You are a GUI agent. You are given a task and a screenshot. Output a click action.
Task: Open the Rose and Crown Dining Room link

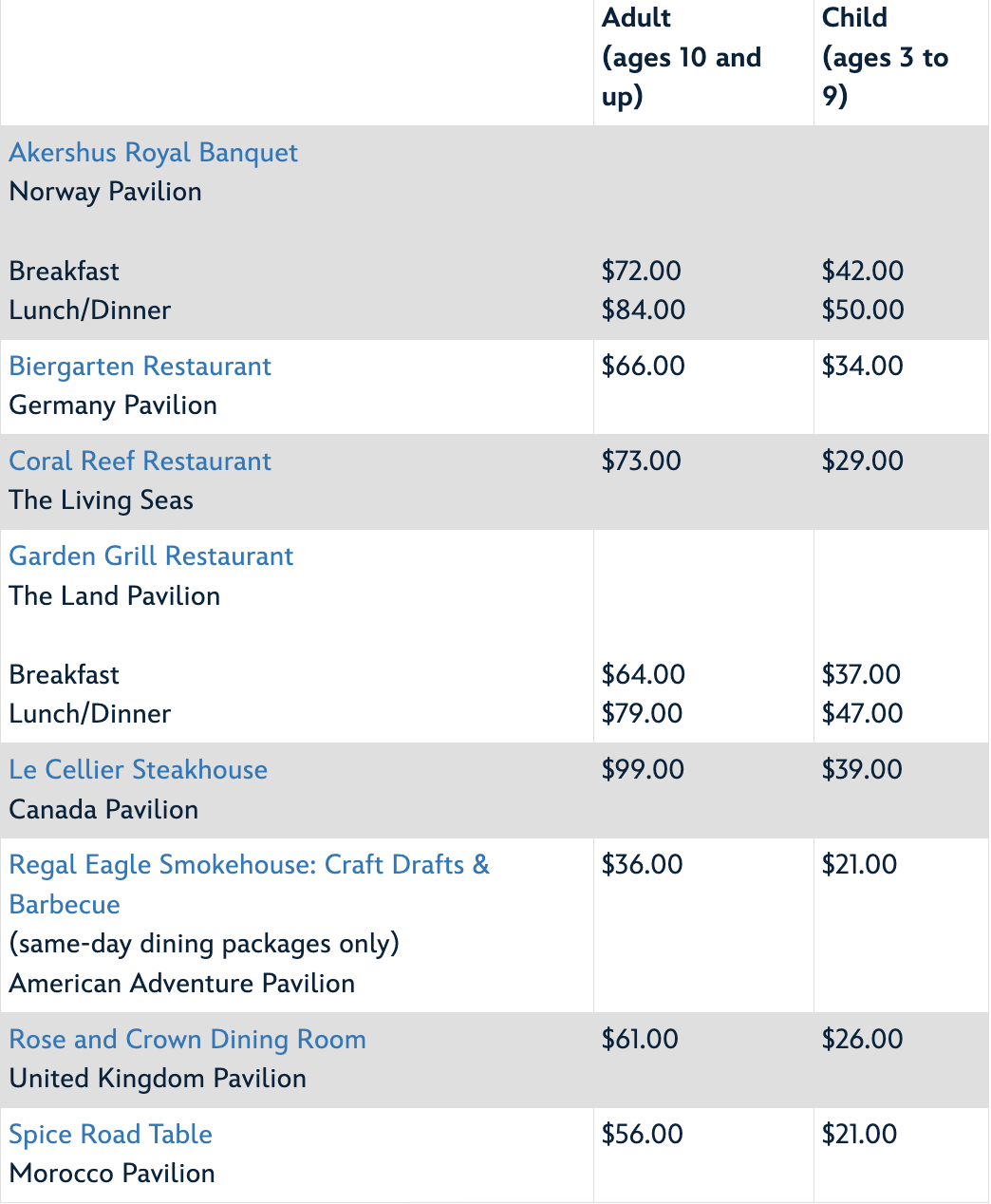tap(187, 1040)
